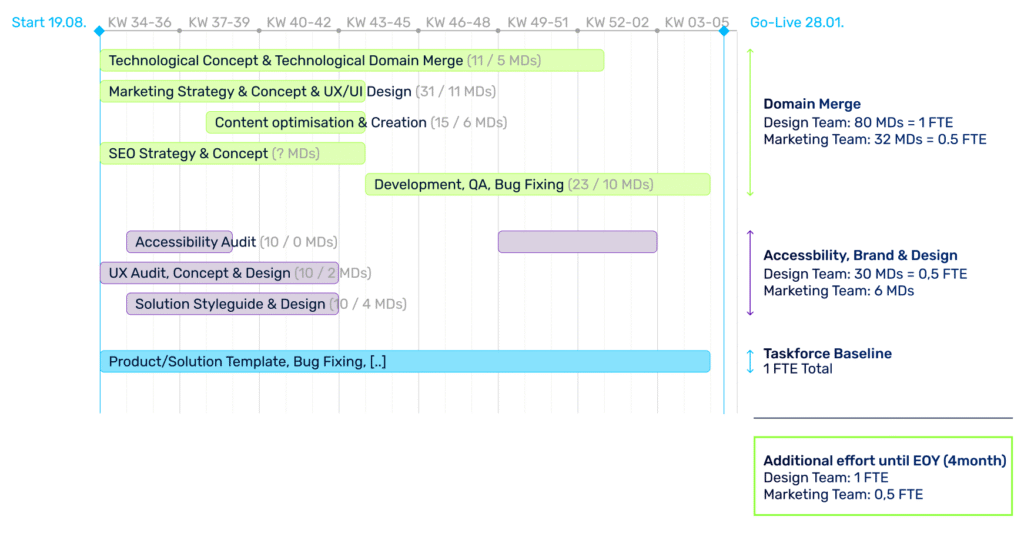Select the blue Product/Solution Template bar

pos(404,361)
